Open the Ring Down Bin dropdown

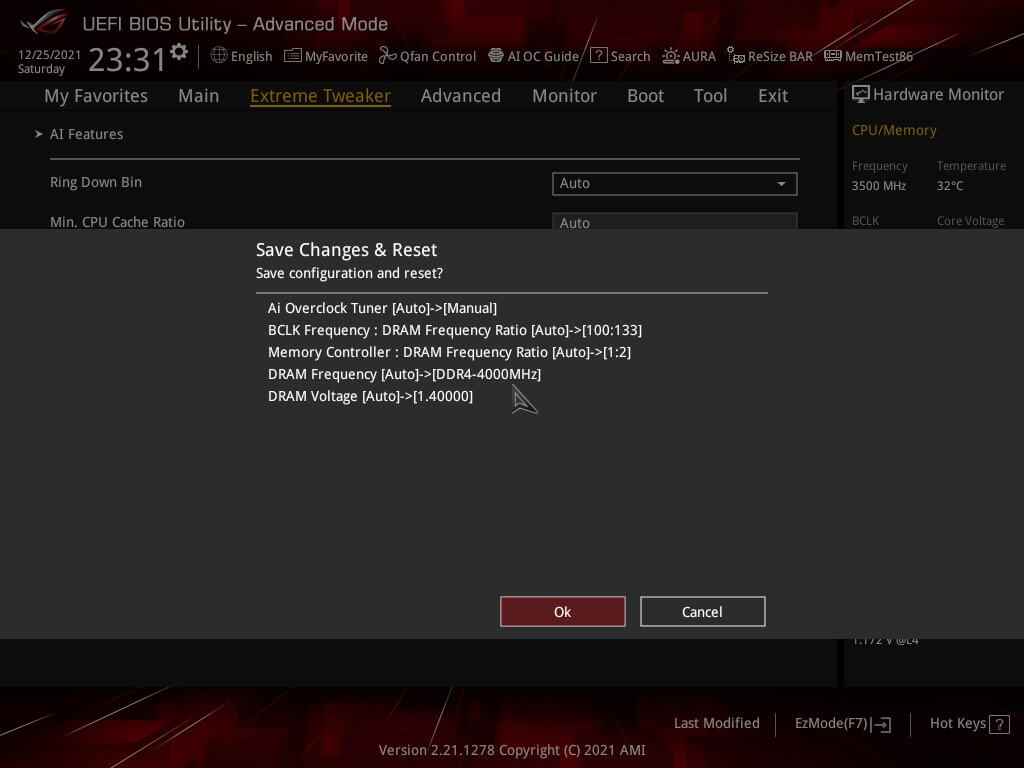coord(674,183)
